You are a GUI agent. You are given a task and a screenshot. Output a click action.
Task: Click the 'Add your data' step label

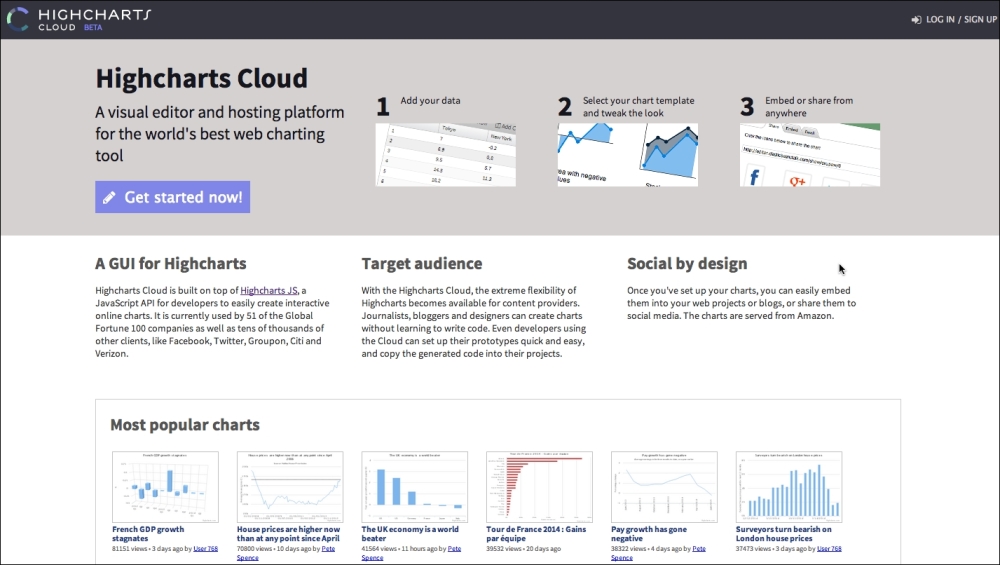(430, 101)
